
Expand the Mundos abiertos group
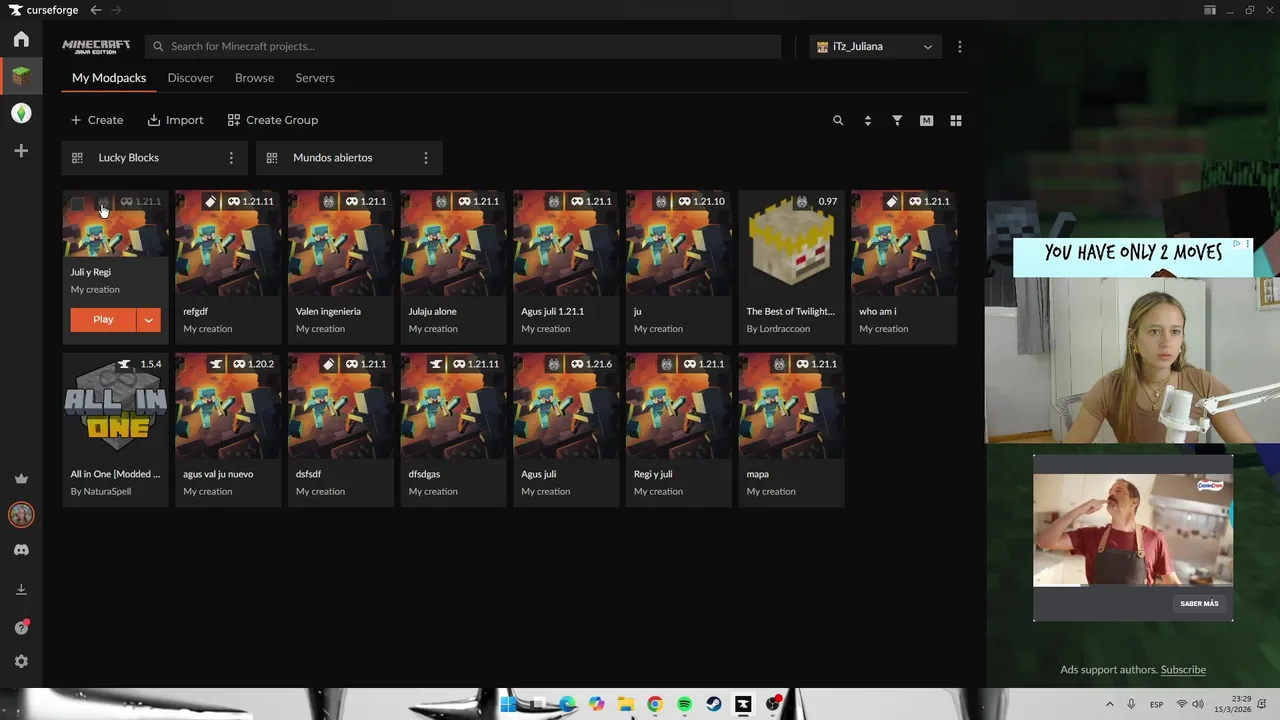coord(349,158)
